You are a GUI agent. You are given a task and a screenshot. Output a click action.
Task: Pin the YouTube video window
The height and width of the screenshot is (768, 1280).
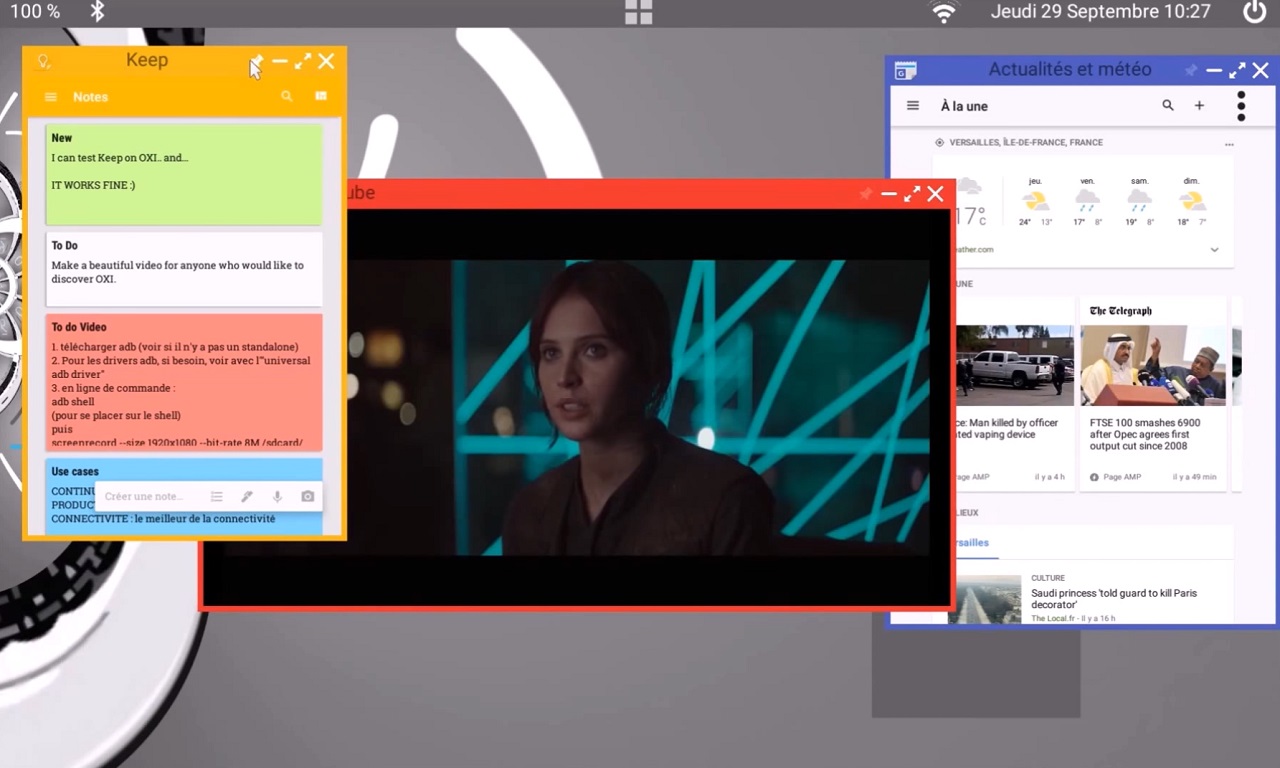(865, 194)
